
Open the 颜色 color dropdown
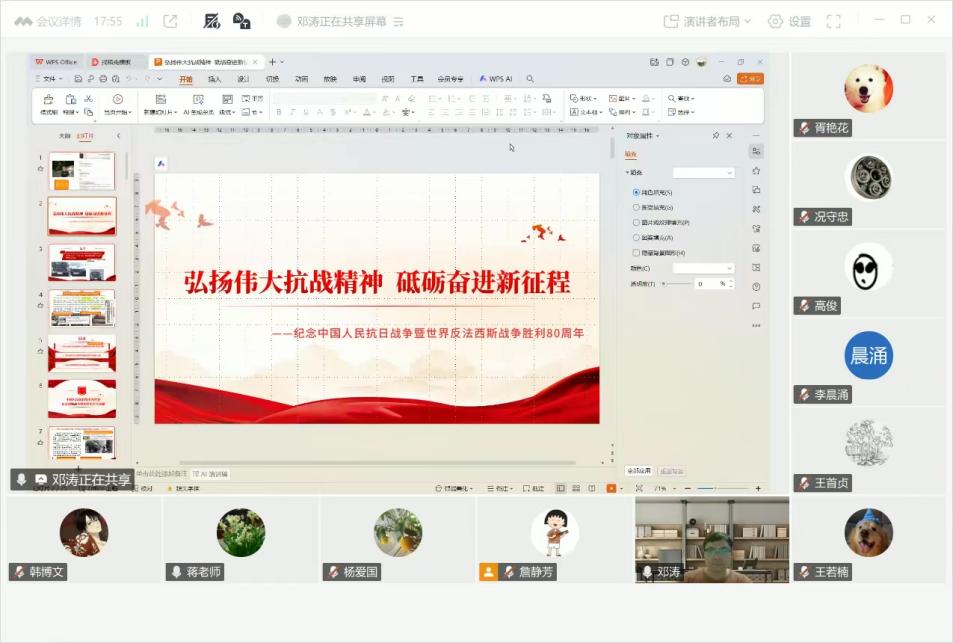click(703, 268)
